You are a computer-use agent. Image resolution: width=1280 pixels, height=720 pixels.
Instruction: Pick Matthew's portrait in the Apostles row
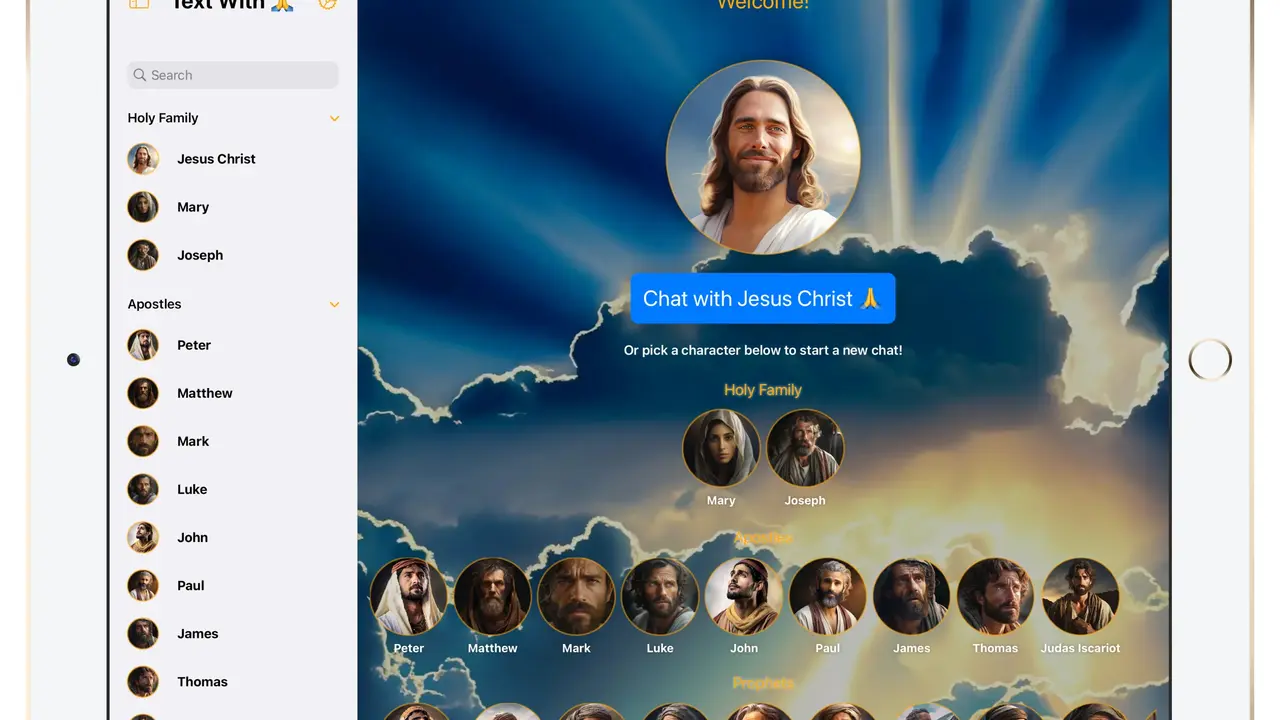pyautogui.click(x=493, y=596)
